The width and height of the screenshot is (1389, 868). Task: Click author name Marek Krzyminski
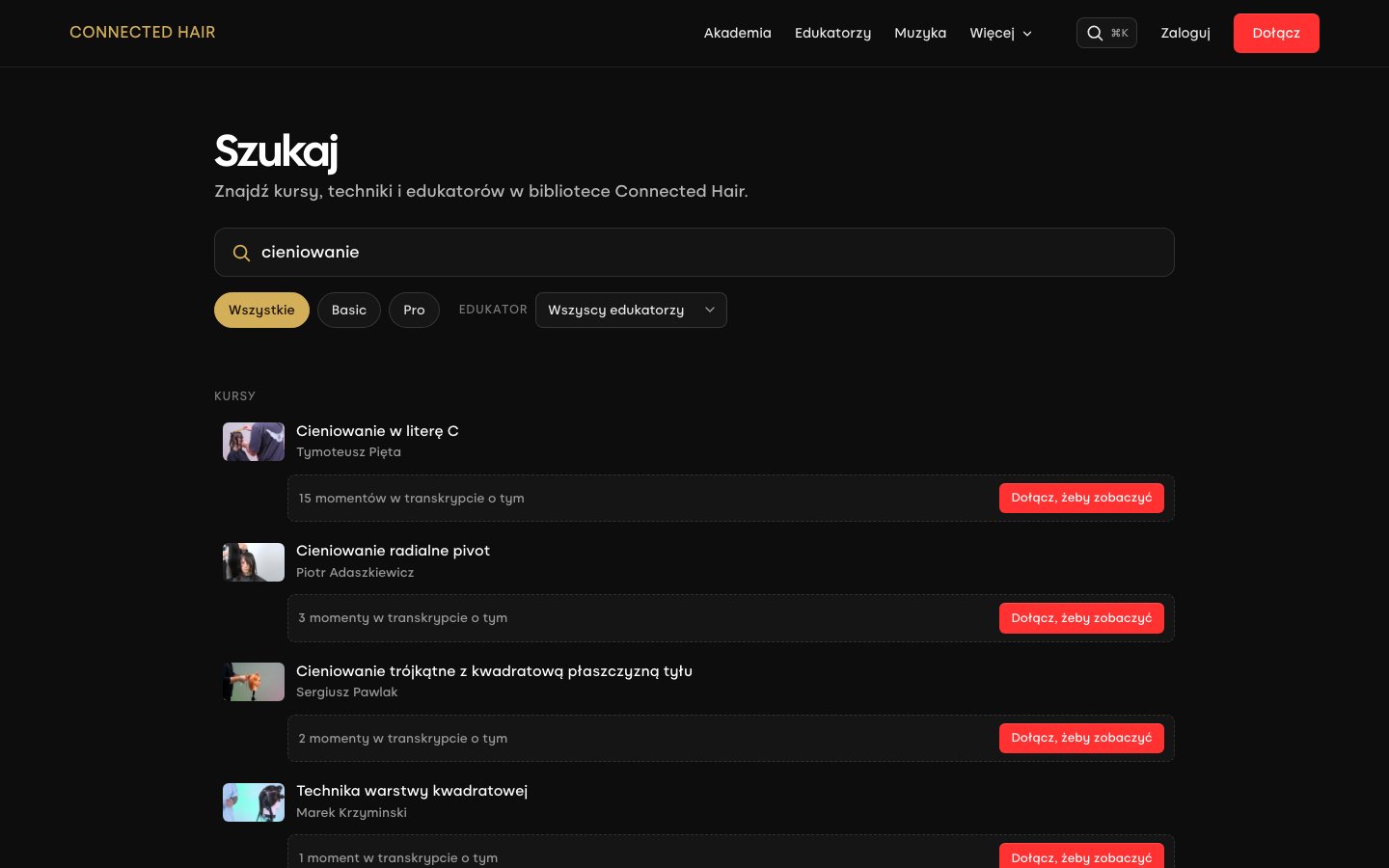click(351, 813)
